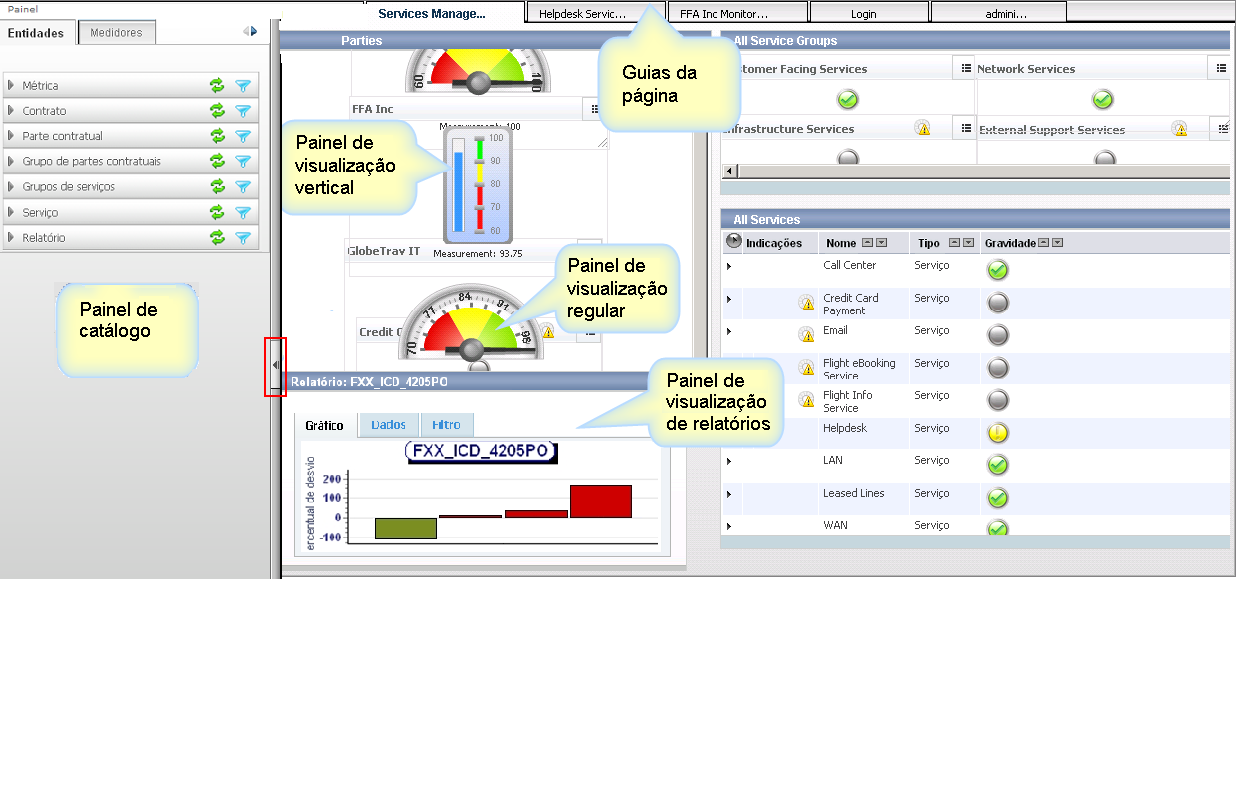Image resolution: width=1236 pixels, height=807 pixels.
Task: Switch to the Medidores tab
Action: coord(116,33)
